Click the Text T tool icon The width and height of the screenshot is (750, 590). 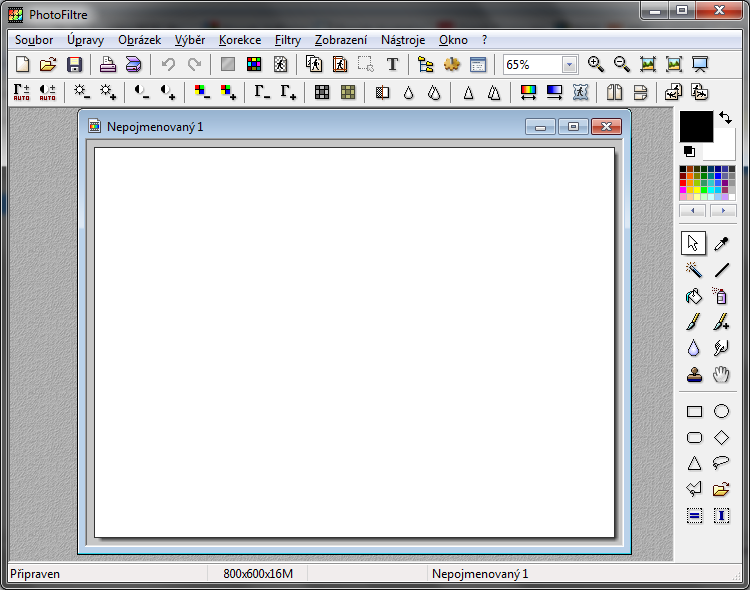[x=392, y=64]
